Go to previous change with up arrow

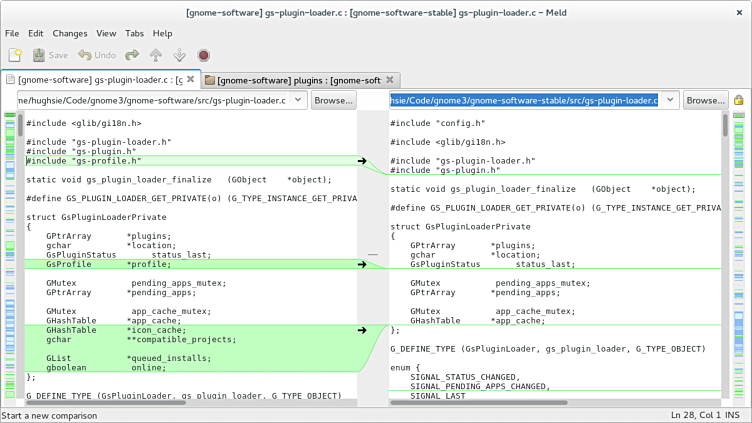[156, 55]
